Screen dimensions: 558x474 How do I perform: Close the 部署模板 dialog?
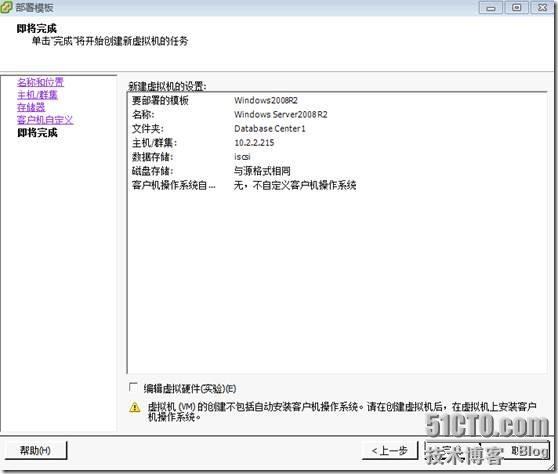pyautogui.click(x=542, y=8)
